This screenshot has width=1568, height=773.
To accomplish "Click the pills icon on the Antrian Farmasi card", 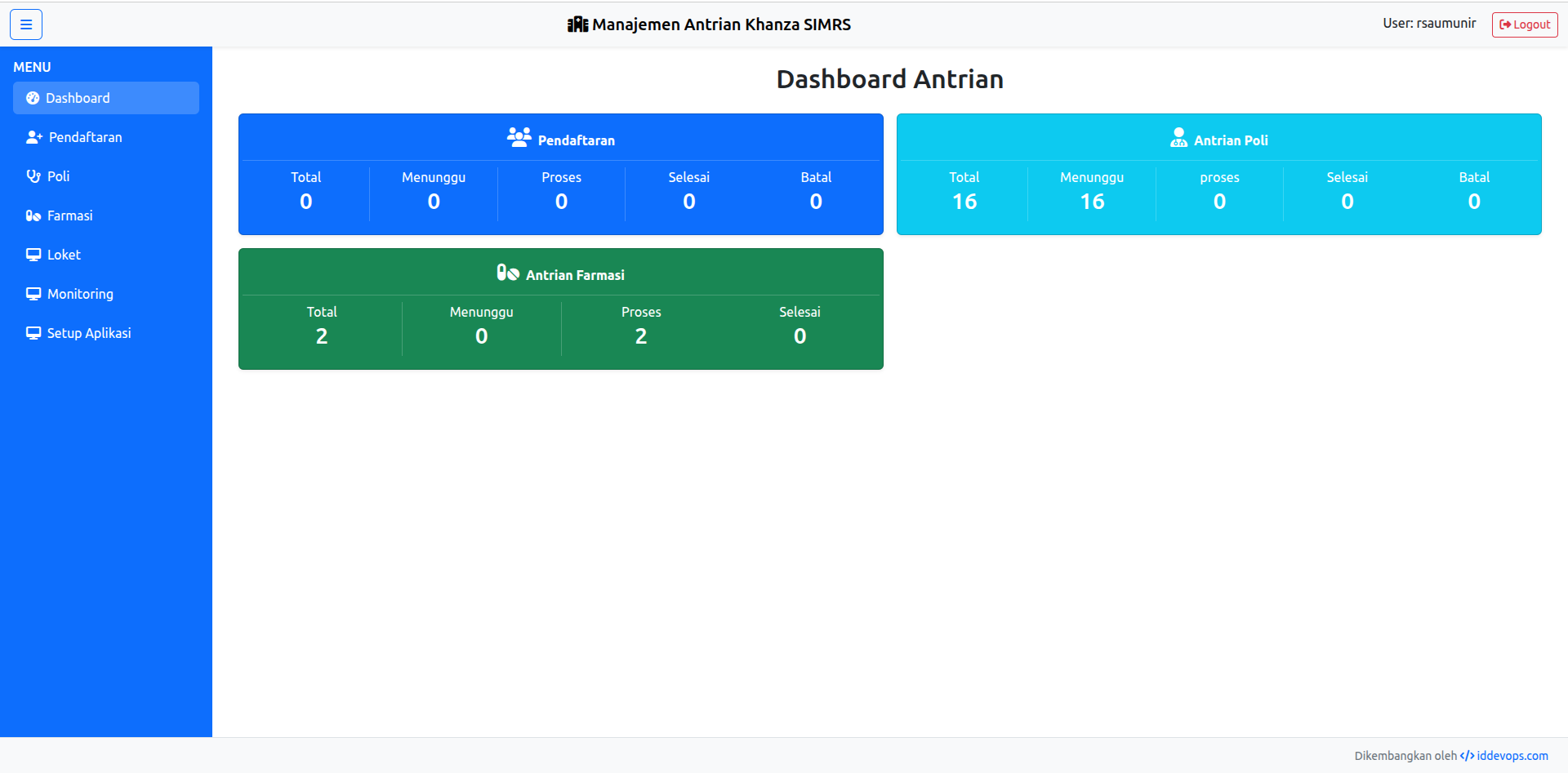I will point(508,272).
